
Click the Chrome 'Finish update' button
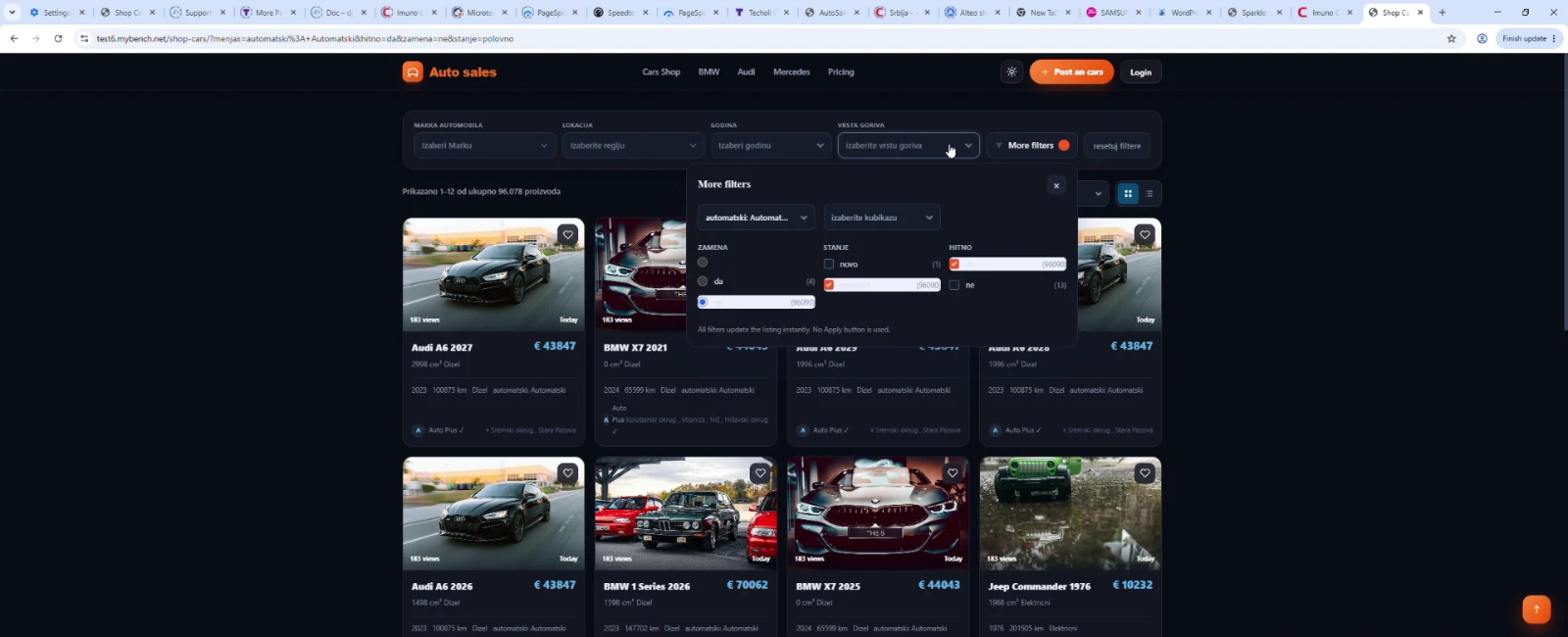click(x=1530, y=38)
